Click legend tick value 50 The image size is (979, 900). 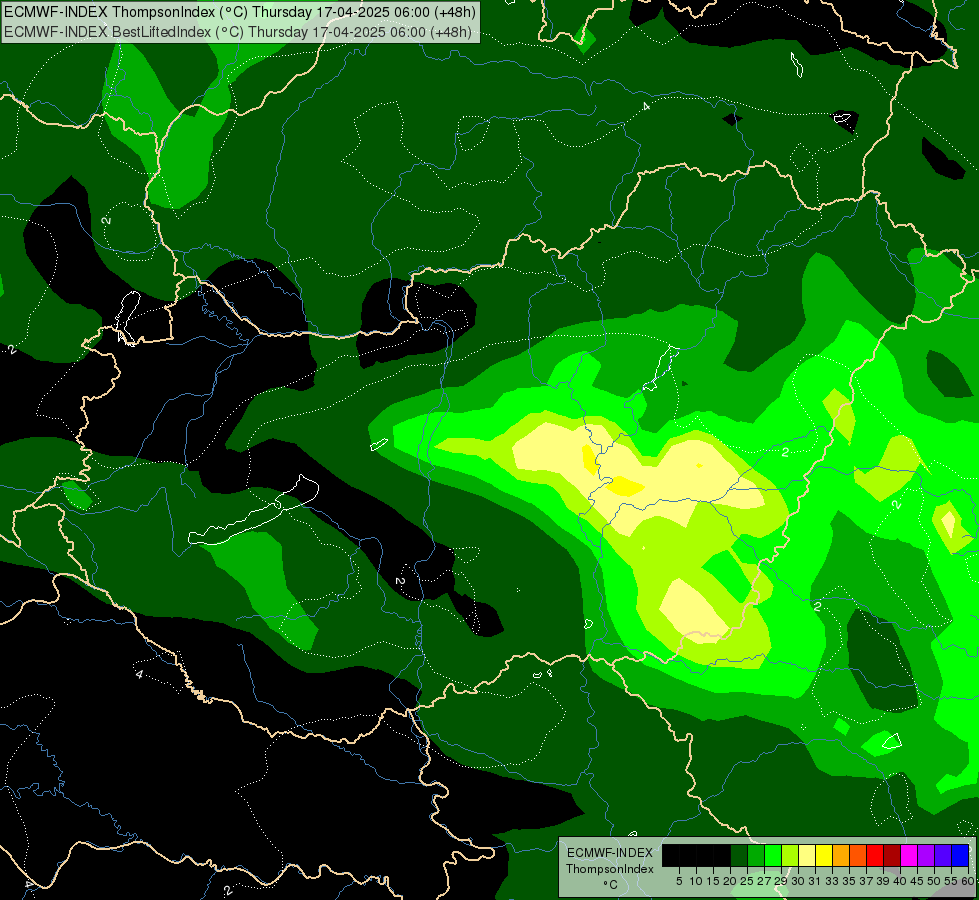click(x=934, y=881)
